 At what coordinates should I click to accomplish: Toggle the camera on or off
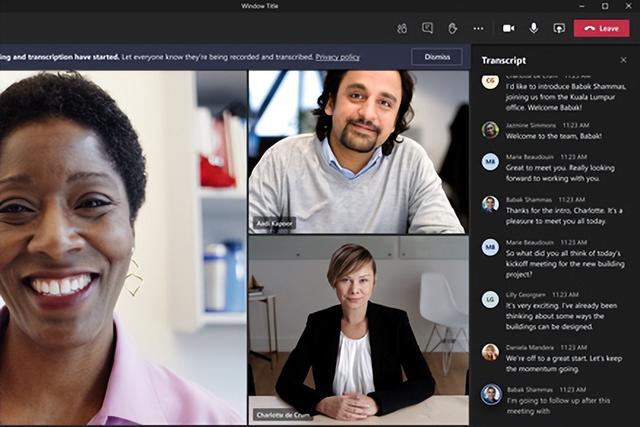[x=508, y=28]
